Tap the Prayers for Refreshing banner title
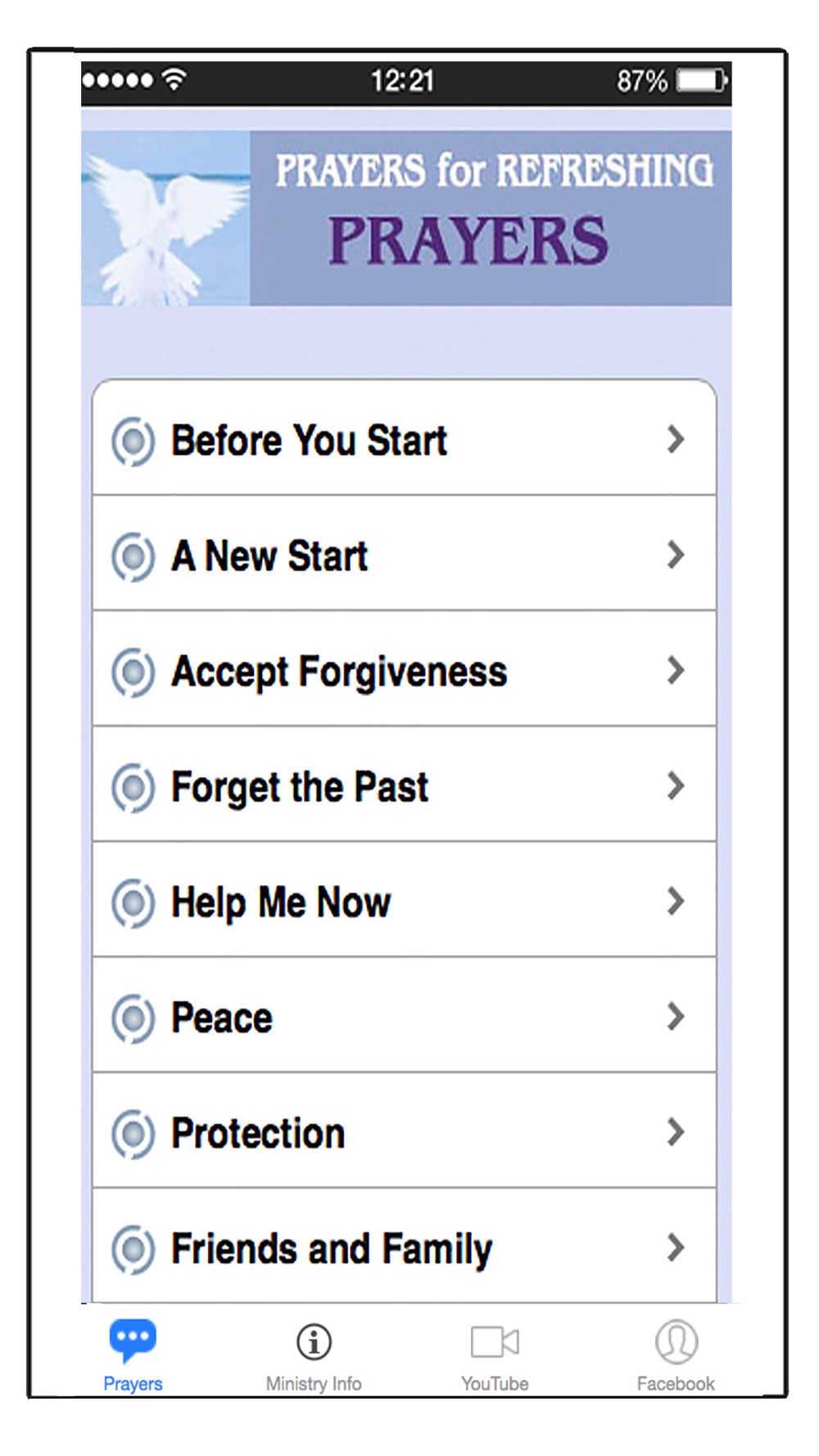 click(x=494, y=170)
